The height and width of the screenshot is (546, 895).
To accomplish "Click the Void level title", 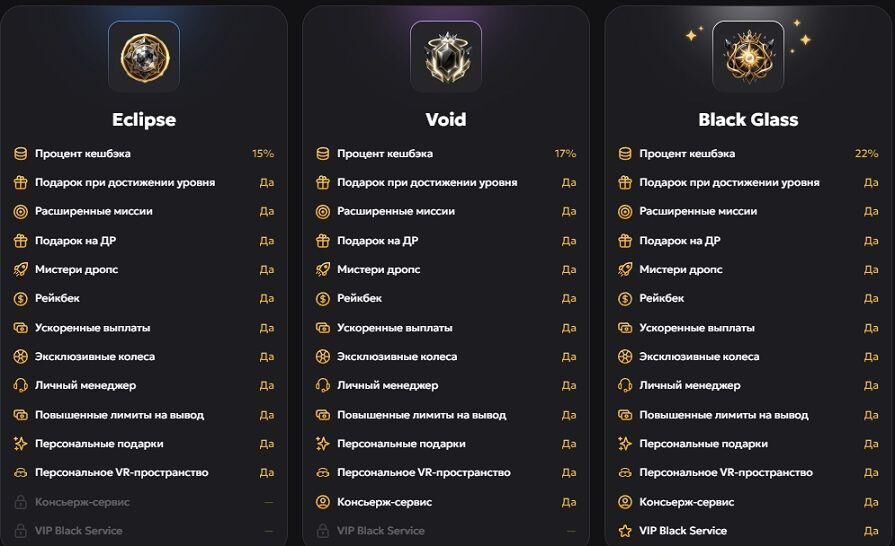I will [446, 120].
